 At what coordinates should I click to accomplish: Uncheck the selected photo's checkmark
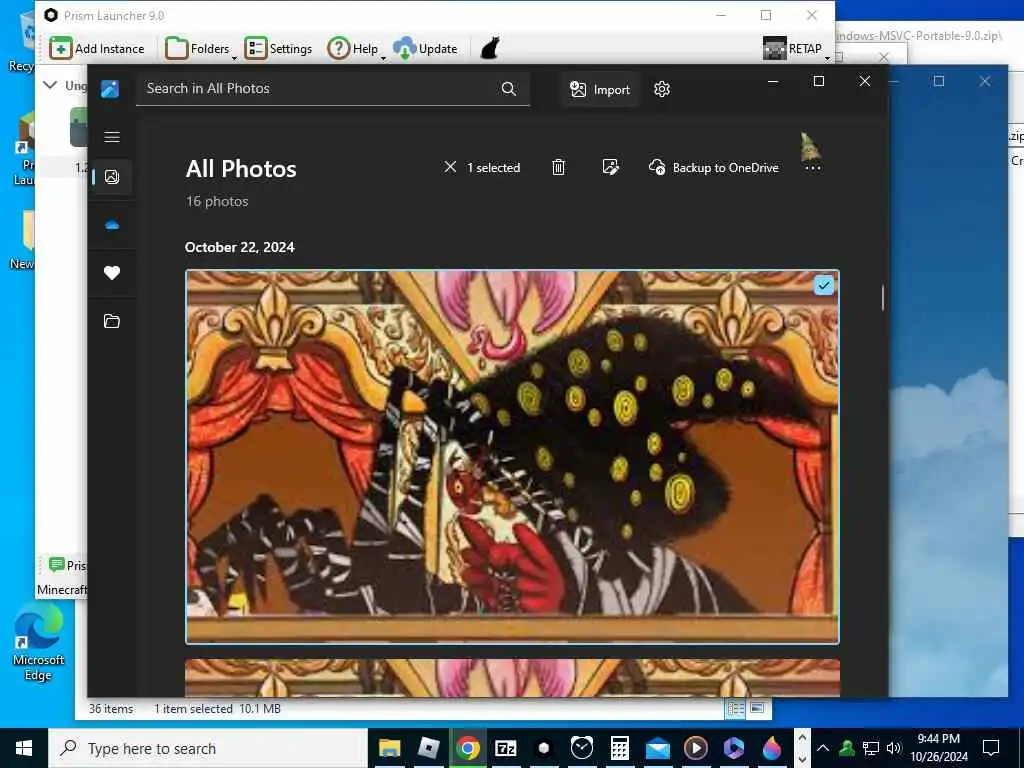[x=824, y=285]
